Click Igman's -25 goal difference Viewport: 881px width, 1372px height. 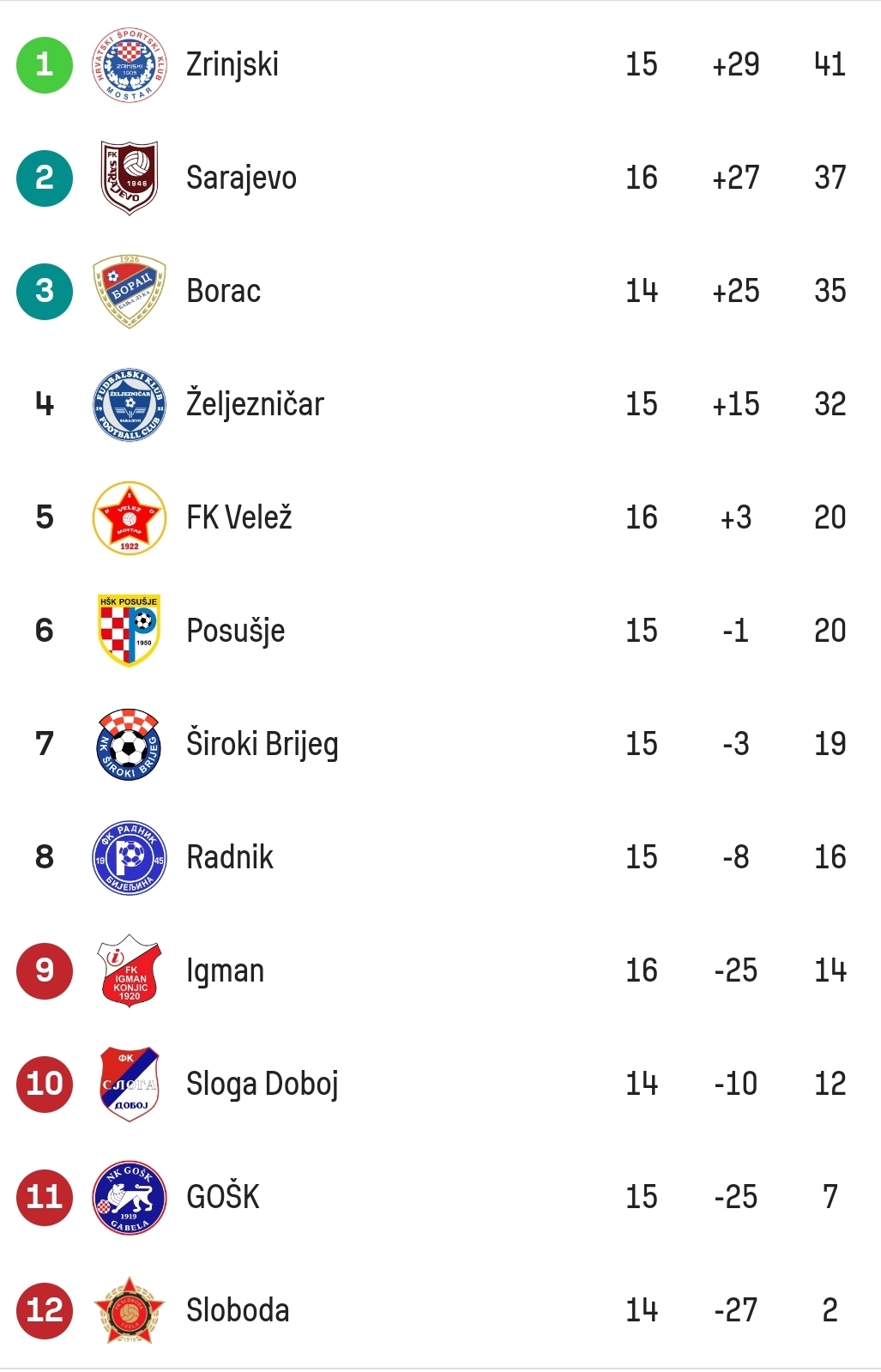click(736, 970)
